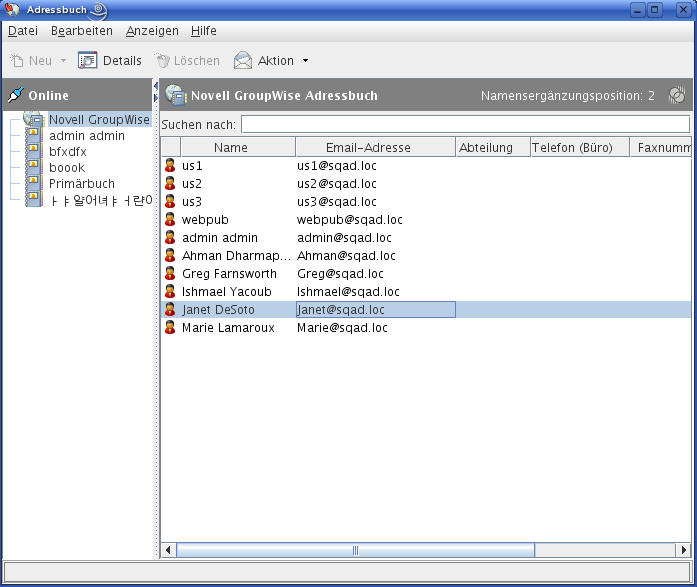This screenshot has height=587, width=697.
Task: Select the Primärbuch address book
Action: click(82, 184)
